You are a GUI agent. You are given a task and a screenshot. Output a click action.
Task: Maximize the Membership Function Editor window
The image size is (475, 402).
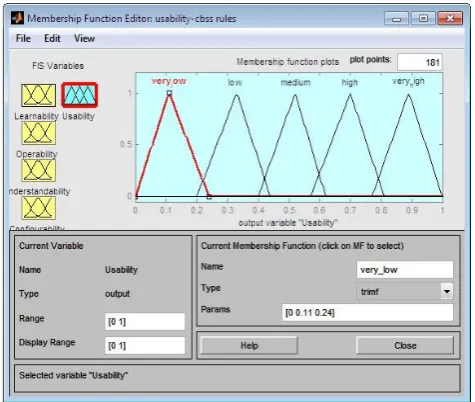coord(423,18)
